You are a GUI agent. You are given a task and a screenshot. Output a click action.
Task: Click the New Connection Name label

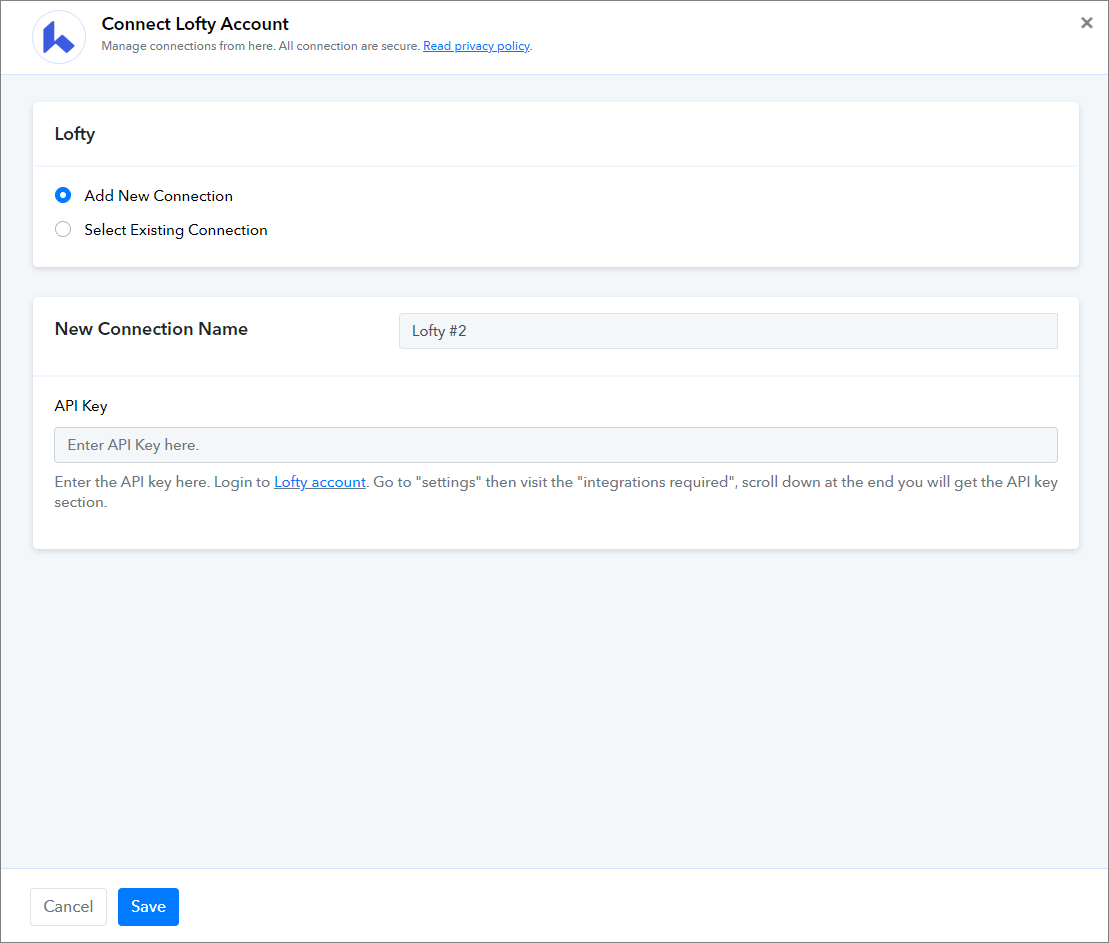[151, 329]
